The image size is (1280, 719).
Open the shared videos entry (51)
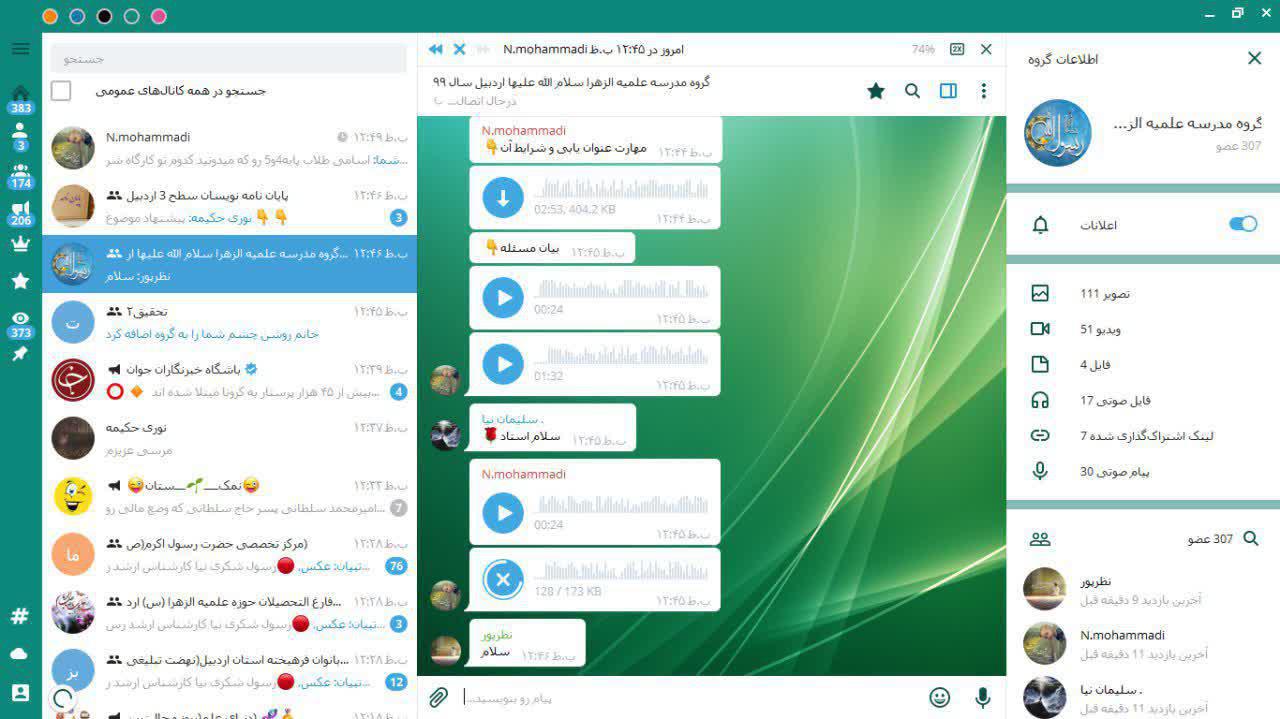click(1100, 329)
